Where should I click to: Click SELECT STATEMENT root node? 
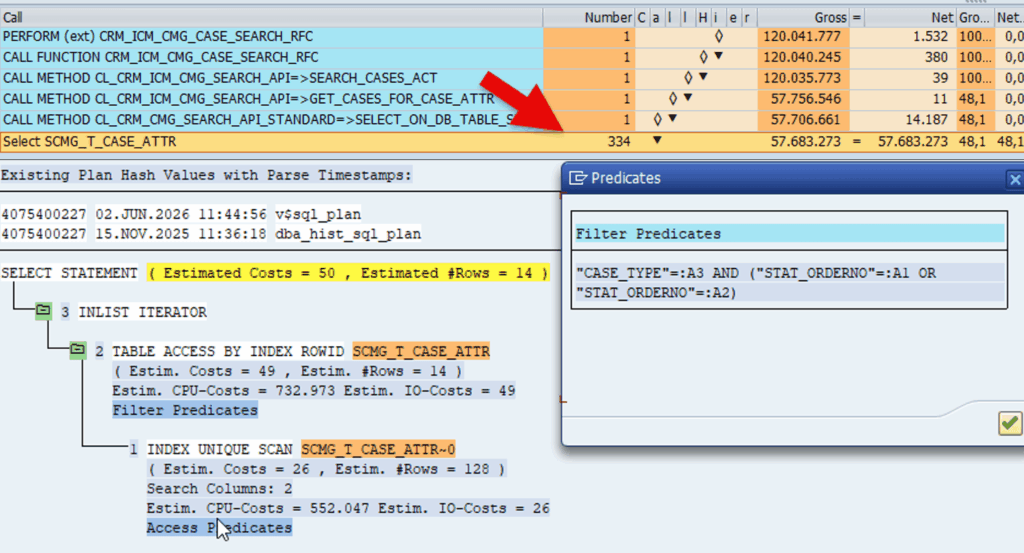click(x=69, y=273)
